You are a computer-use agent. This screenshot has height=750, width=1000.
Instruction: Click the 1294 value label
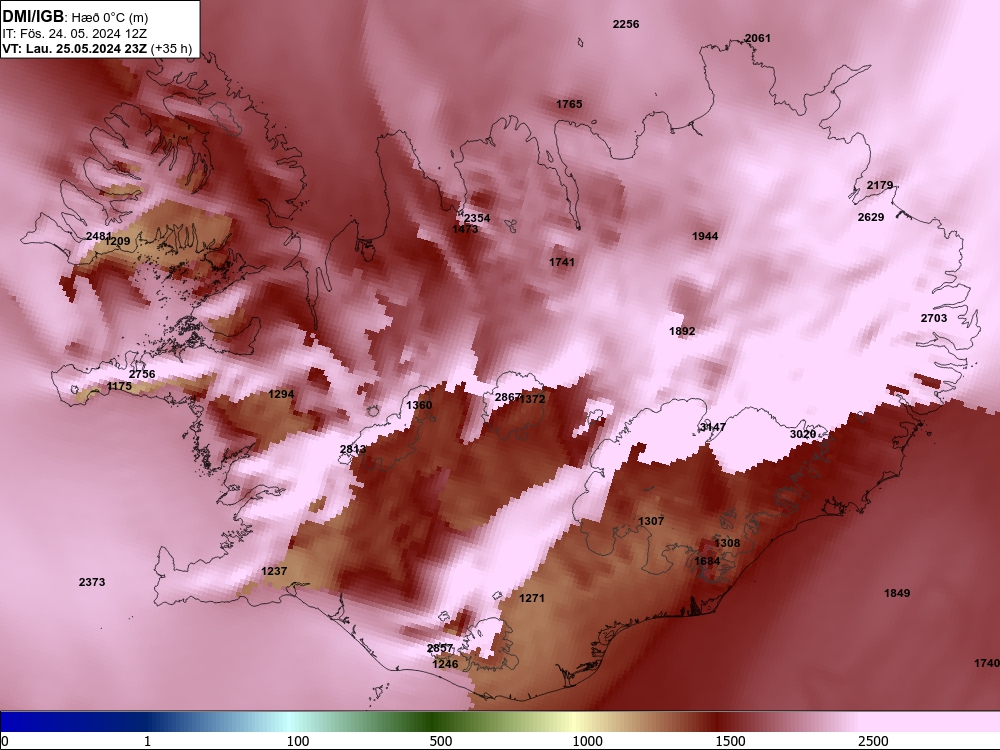point(281,394)
